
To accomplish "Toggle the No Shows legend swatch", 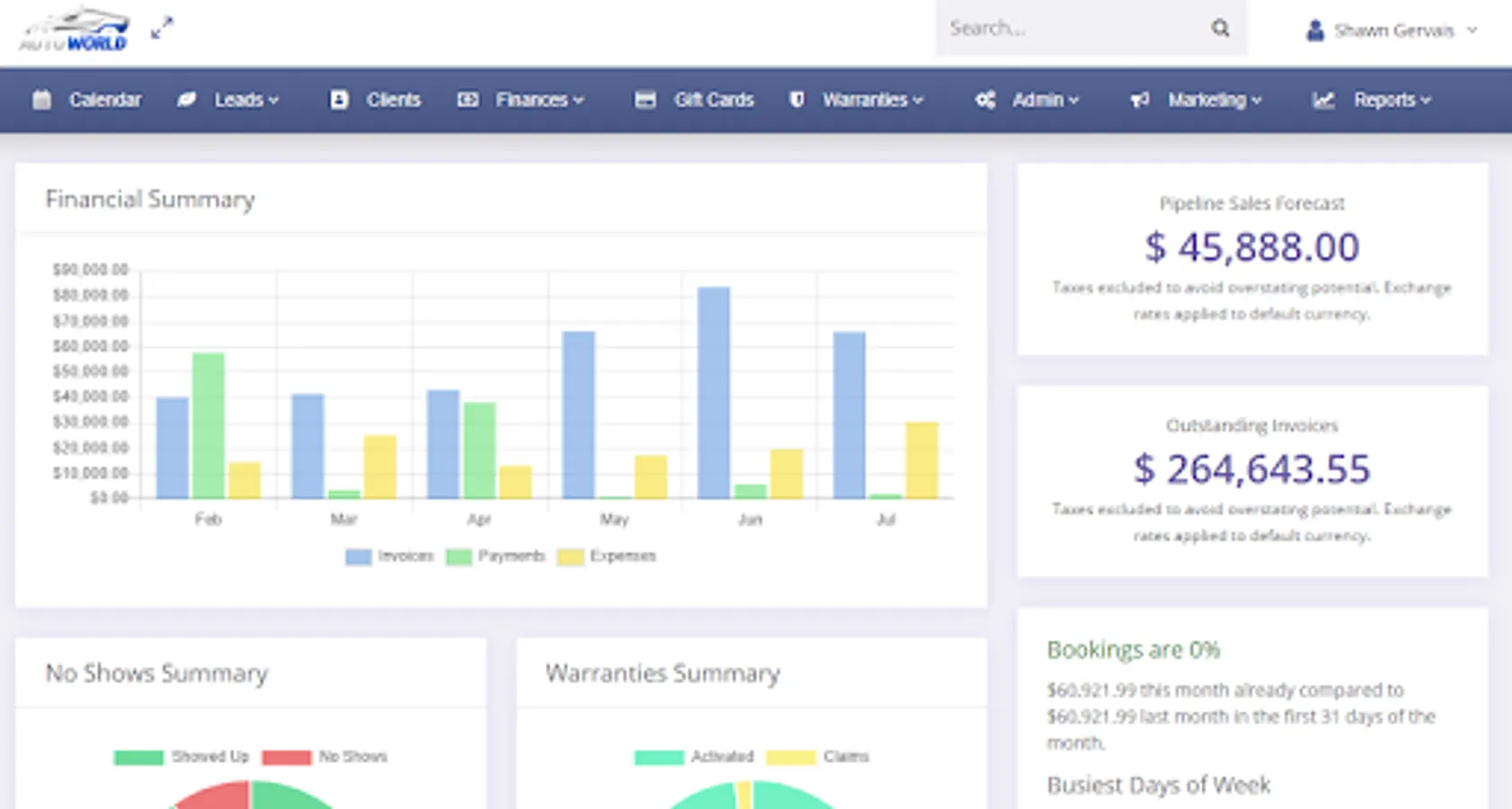I will coord(286,757).
